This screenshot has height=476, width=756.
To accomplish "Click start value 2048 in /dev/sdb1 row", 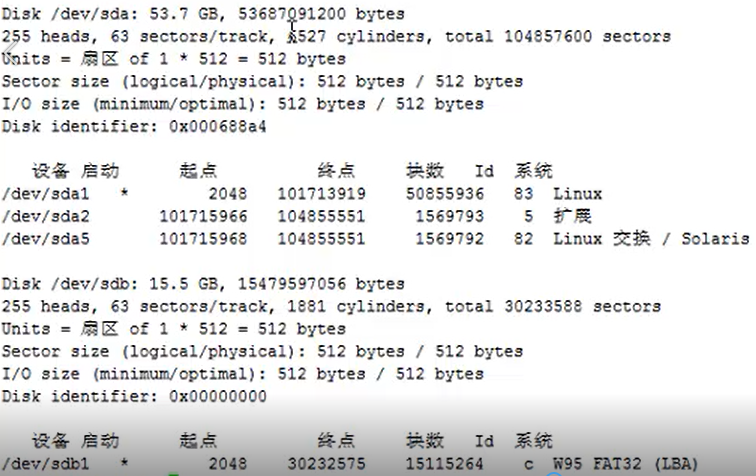I will tap(228, 464).
